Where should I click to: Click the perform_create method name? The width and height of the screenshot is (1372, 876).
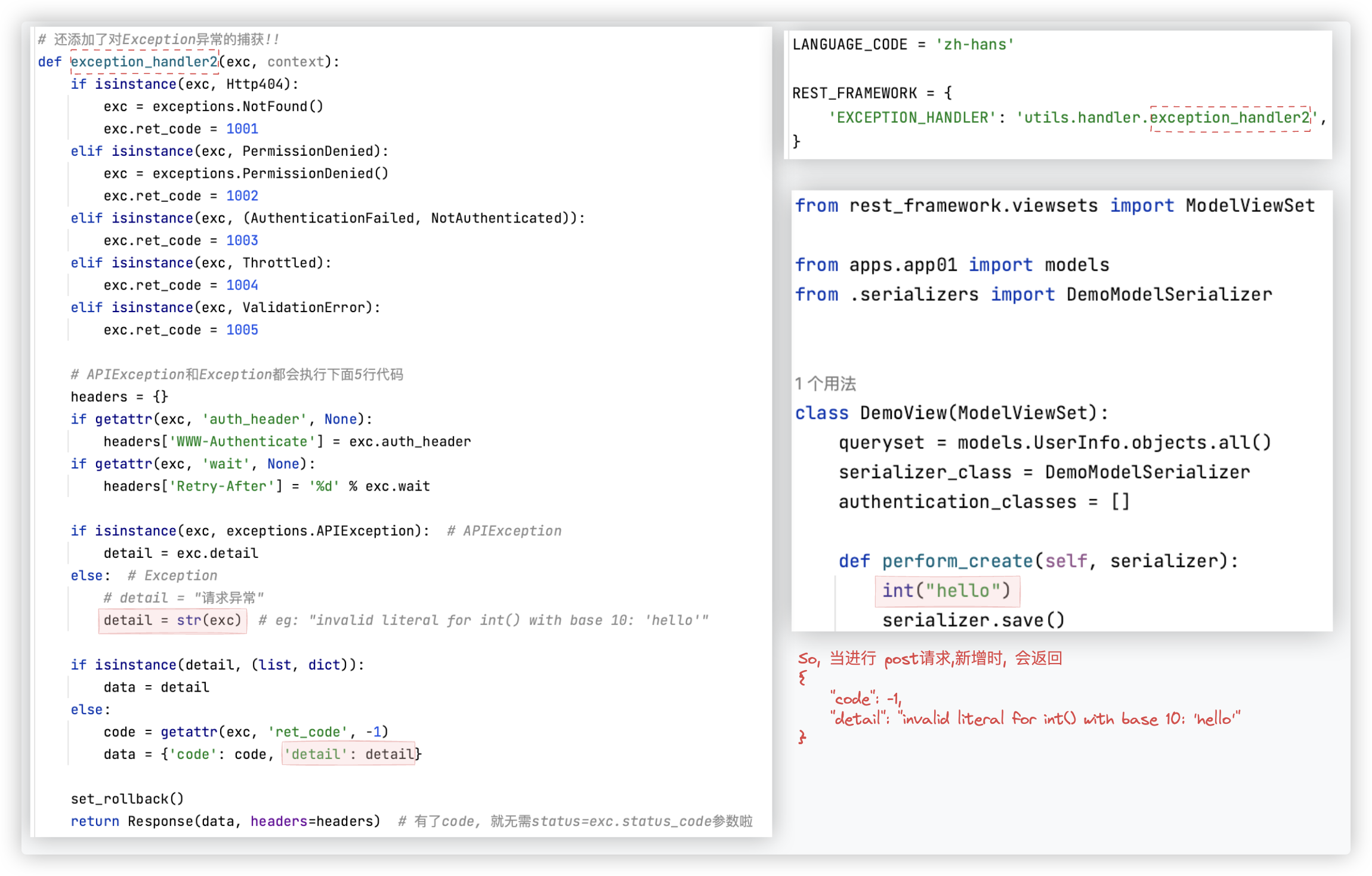click(x=957, y=561)
